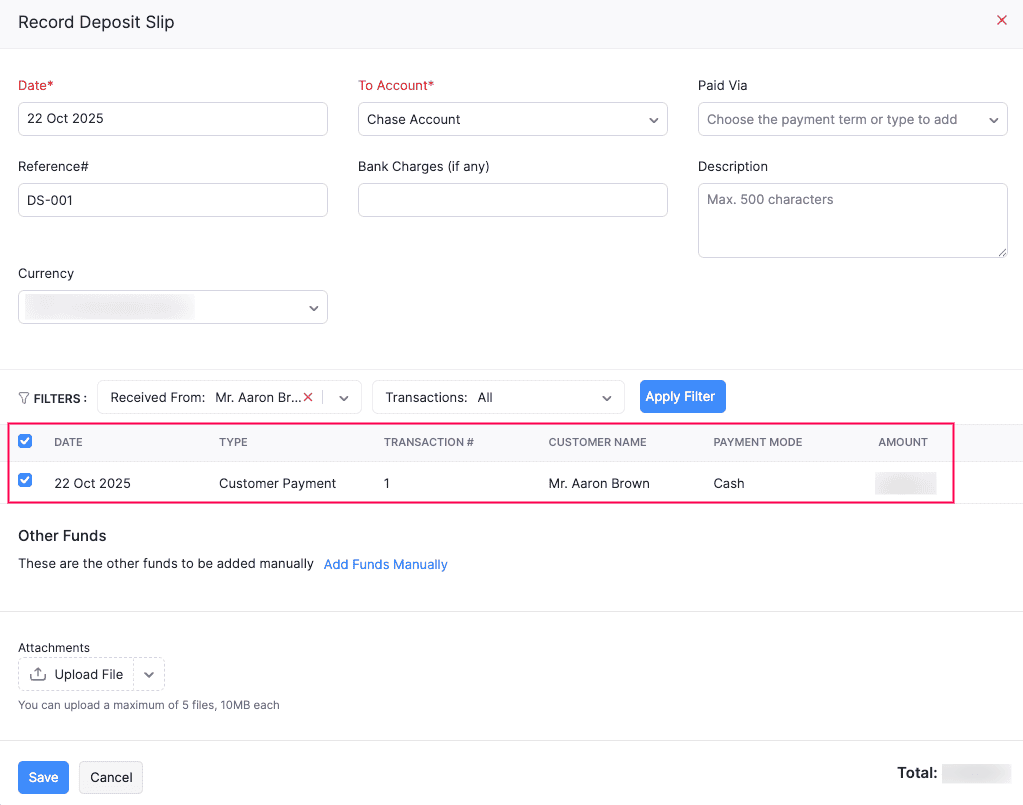
Task: Expand the Paid Via dropdown
Action: coord(852,119)
